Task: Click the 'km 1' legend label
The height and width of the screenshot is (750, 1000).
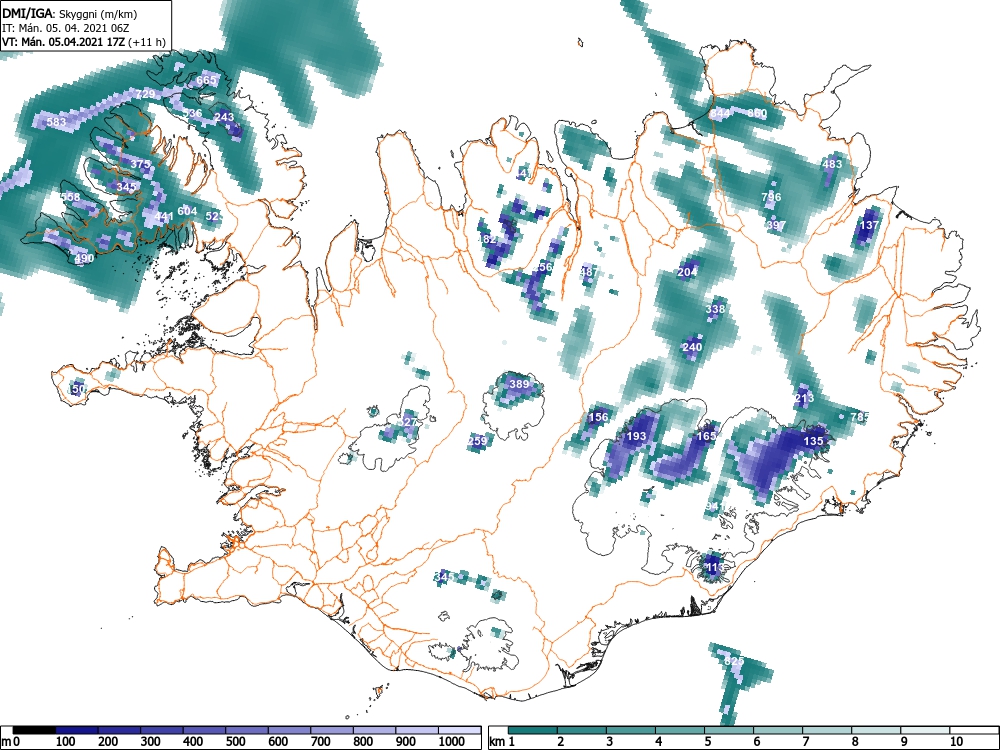Action: pyautogui.click(x=502, y=742)
